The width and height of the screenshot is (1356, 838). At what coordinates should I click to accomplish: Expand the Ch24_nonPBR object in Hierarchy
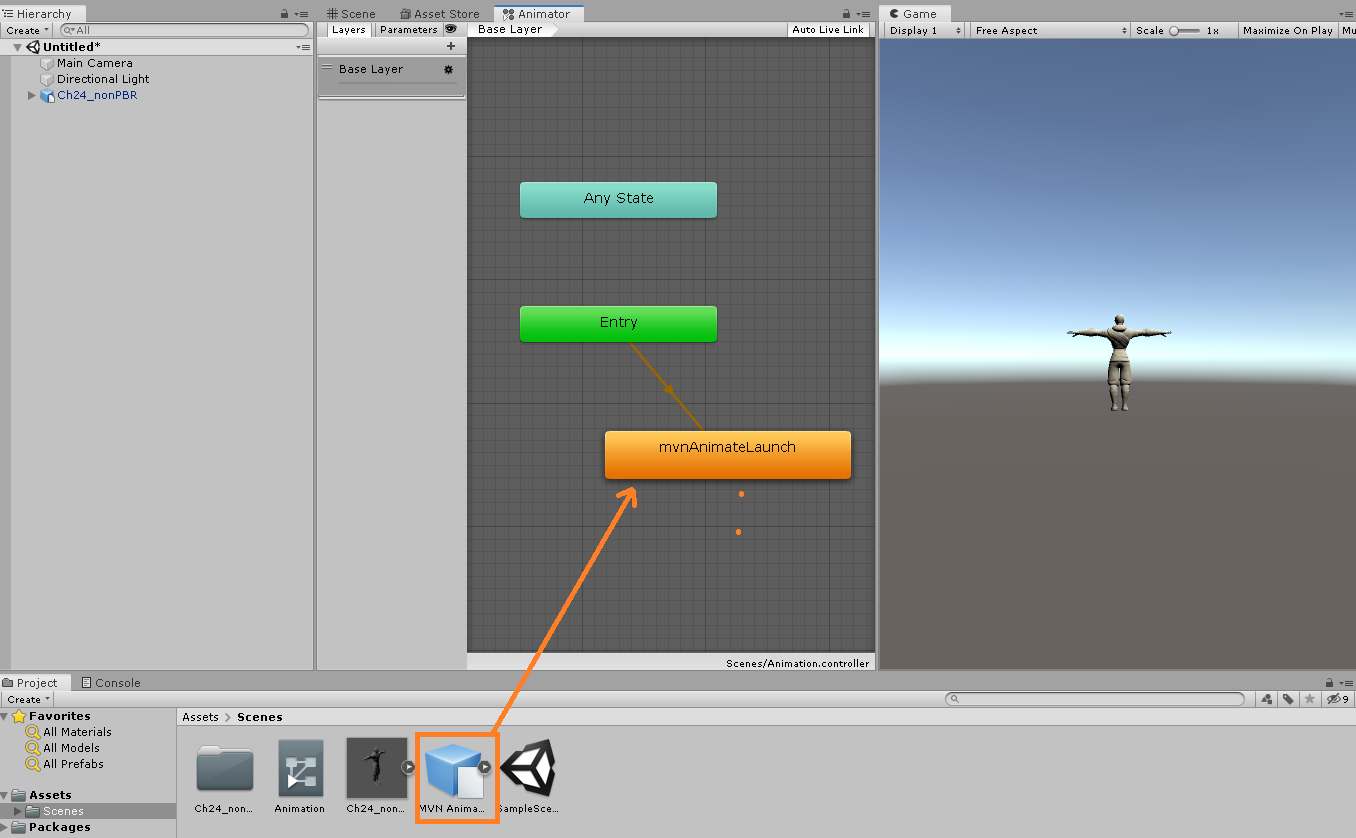coord(33,96)
